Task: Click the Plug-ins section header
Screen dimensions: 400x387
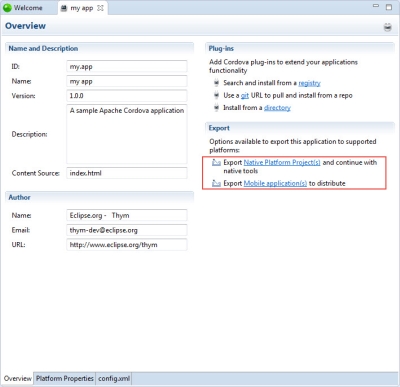Action: pyautogui.click(x=299, y=48)
